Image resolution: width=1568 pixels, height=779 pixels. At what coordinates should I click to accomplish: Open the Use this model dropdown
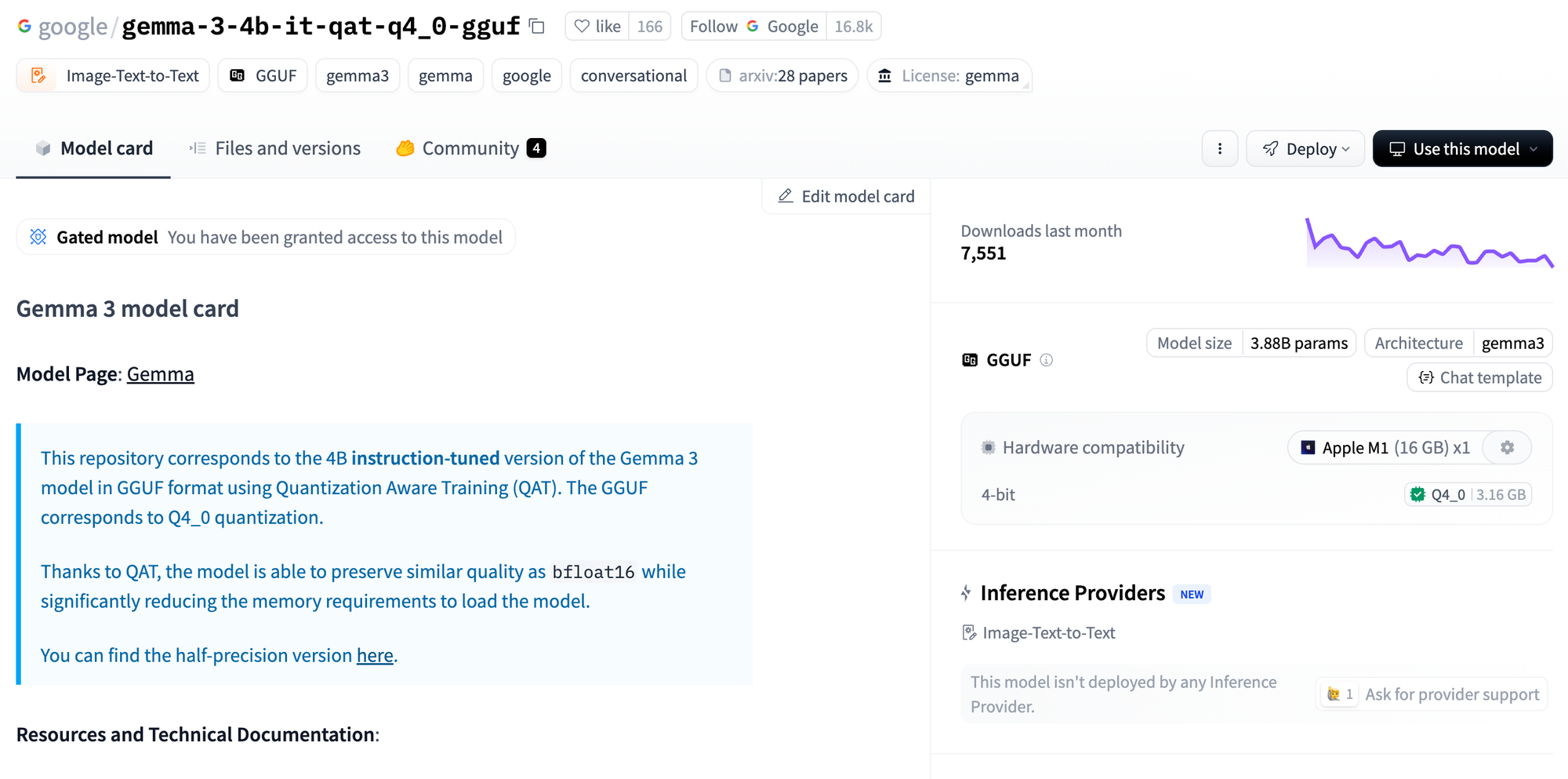click(1462, 148)
